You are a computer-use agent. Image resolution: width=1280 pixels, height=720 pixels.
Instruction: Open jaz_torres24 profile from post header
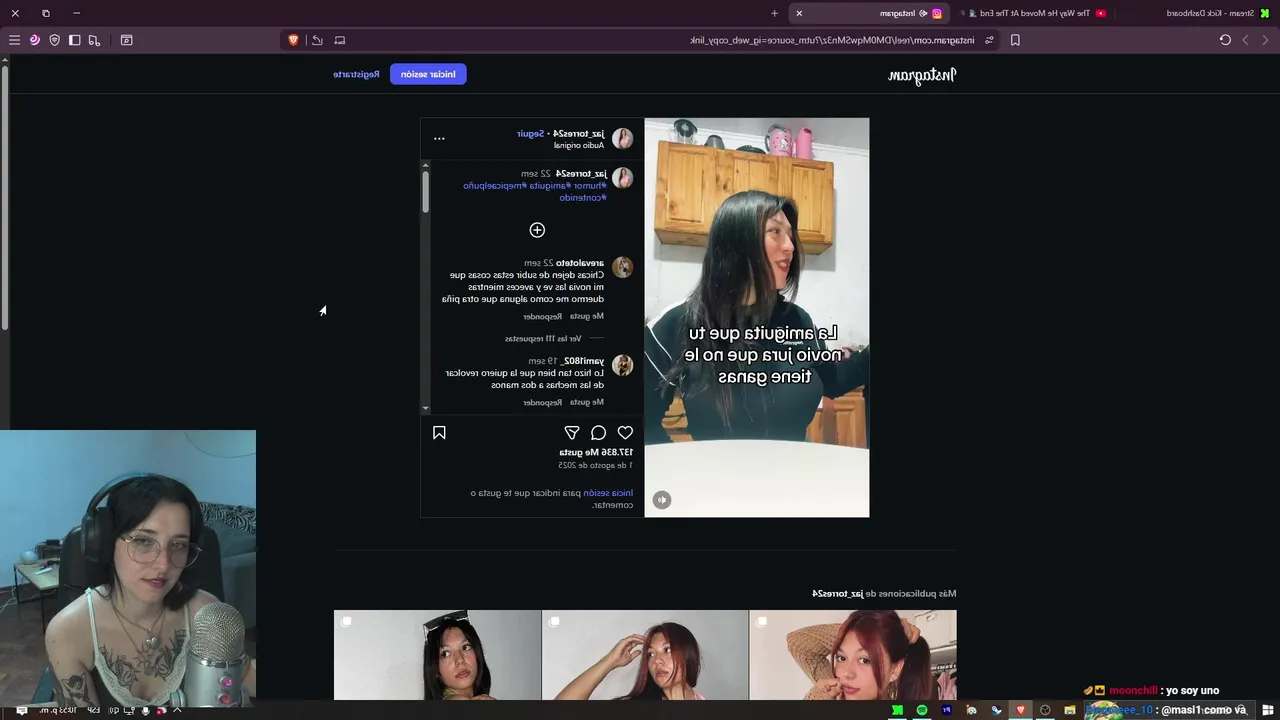pyautogui.click(x=578, y=134)
